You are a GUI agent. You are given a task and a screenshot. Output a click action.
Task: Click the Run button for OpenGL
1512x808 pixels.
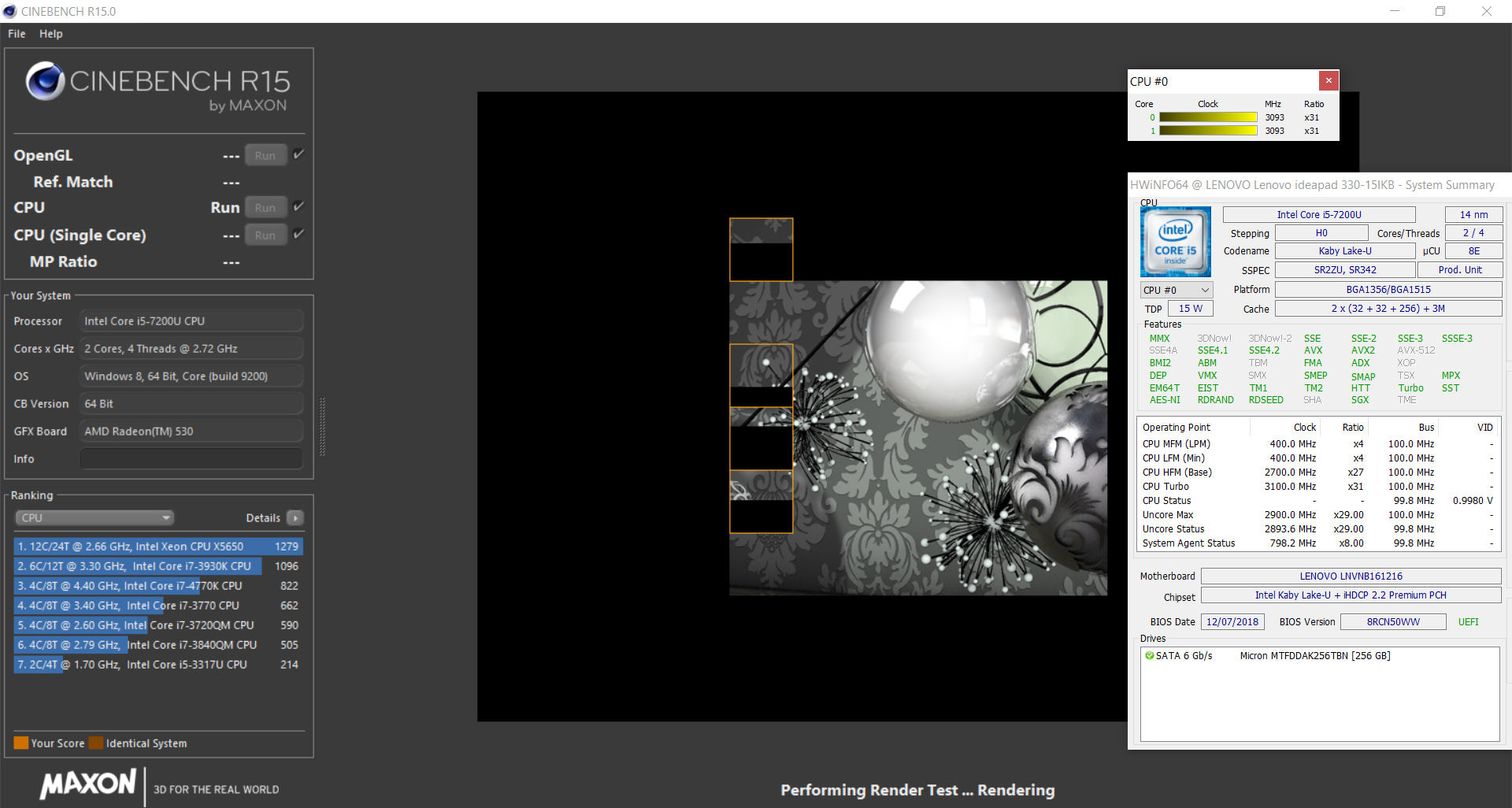pyautogui.click(x=265, y=155)
